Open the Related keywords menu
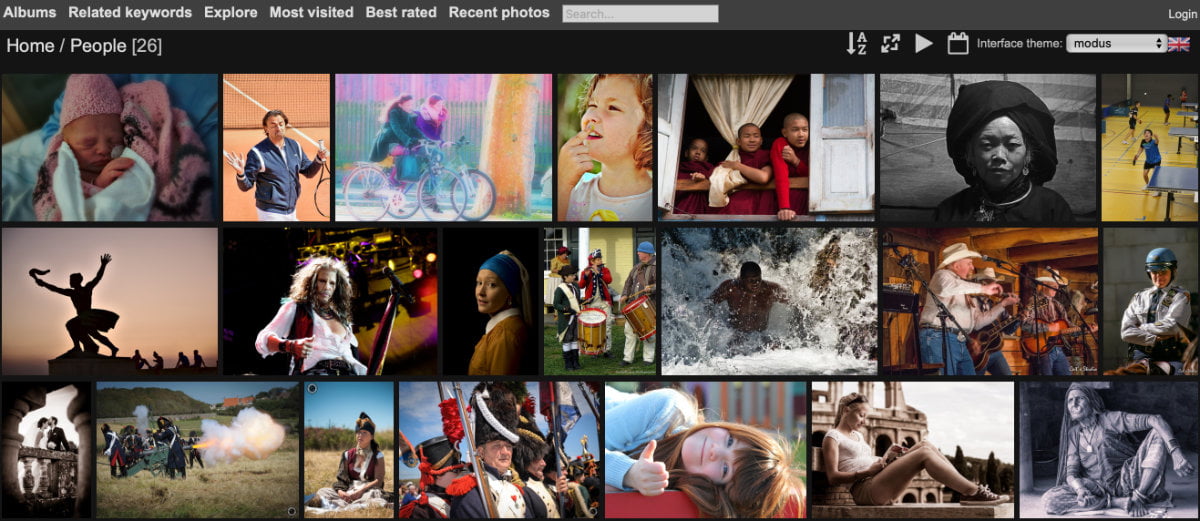This screenshot has height=521, width=1200. [x=130, y=13]
